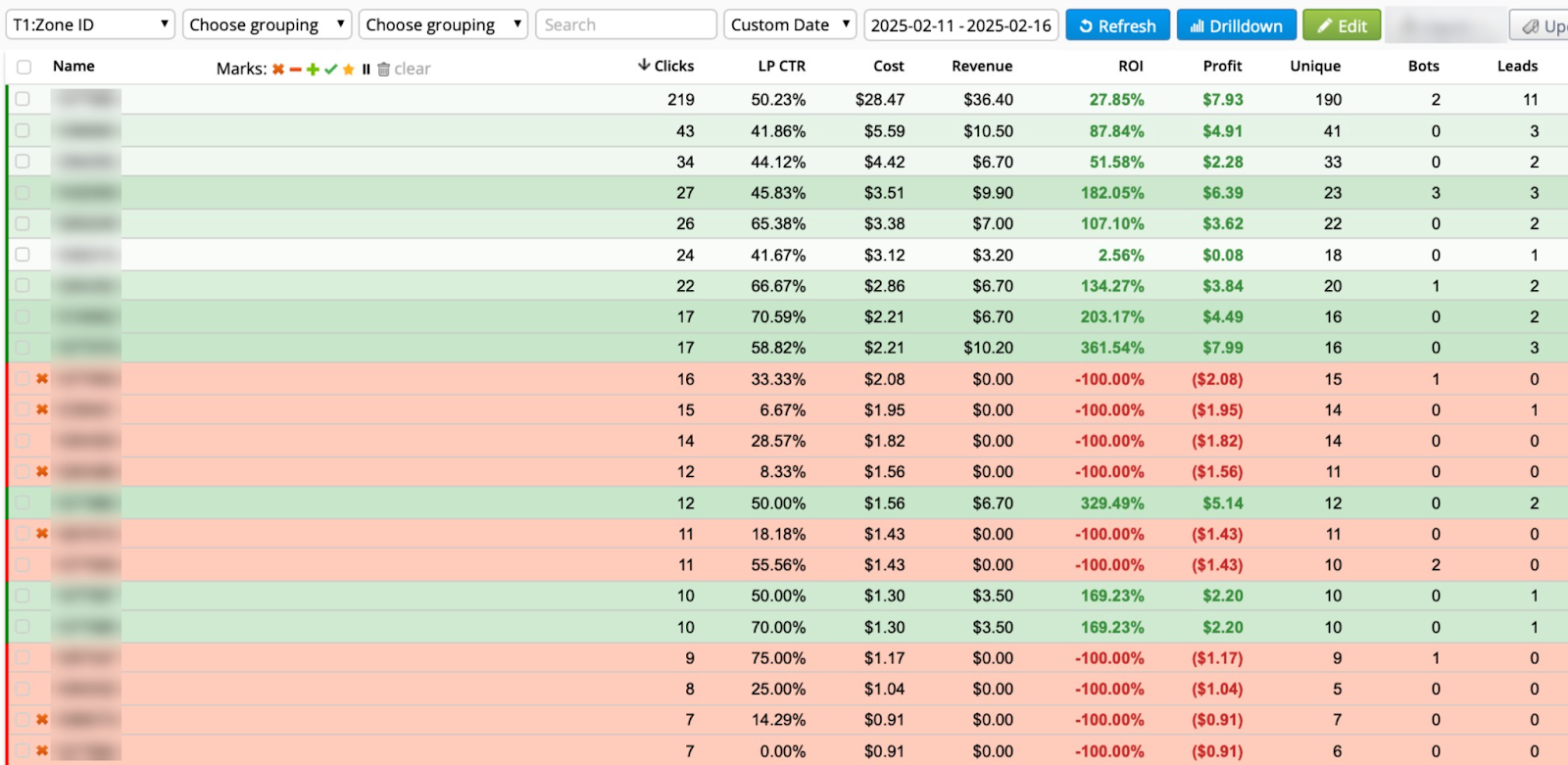
Task: Apply the yellow star mark
Action: point(348,69)
